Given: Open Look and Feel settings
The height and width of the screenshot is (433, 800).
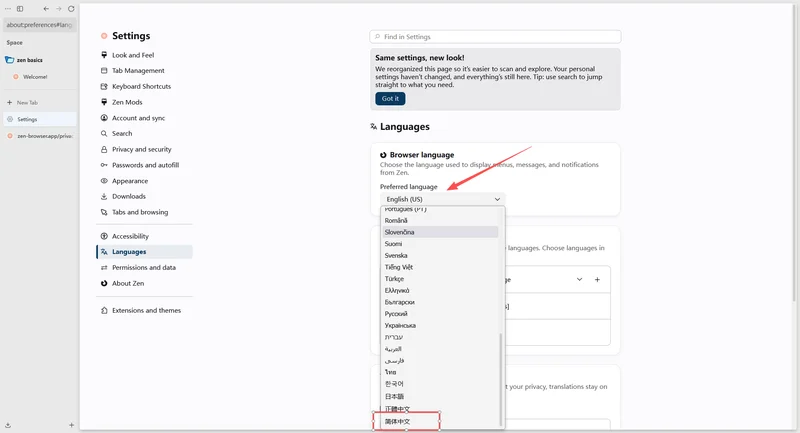Looking at the screenshot, I should click(x=133, y=55).
